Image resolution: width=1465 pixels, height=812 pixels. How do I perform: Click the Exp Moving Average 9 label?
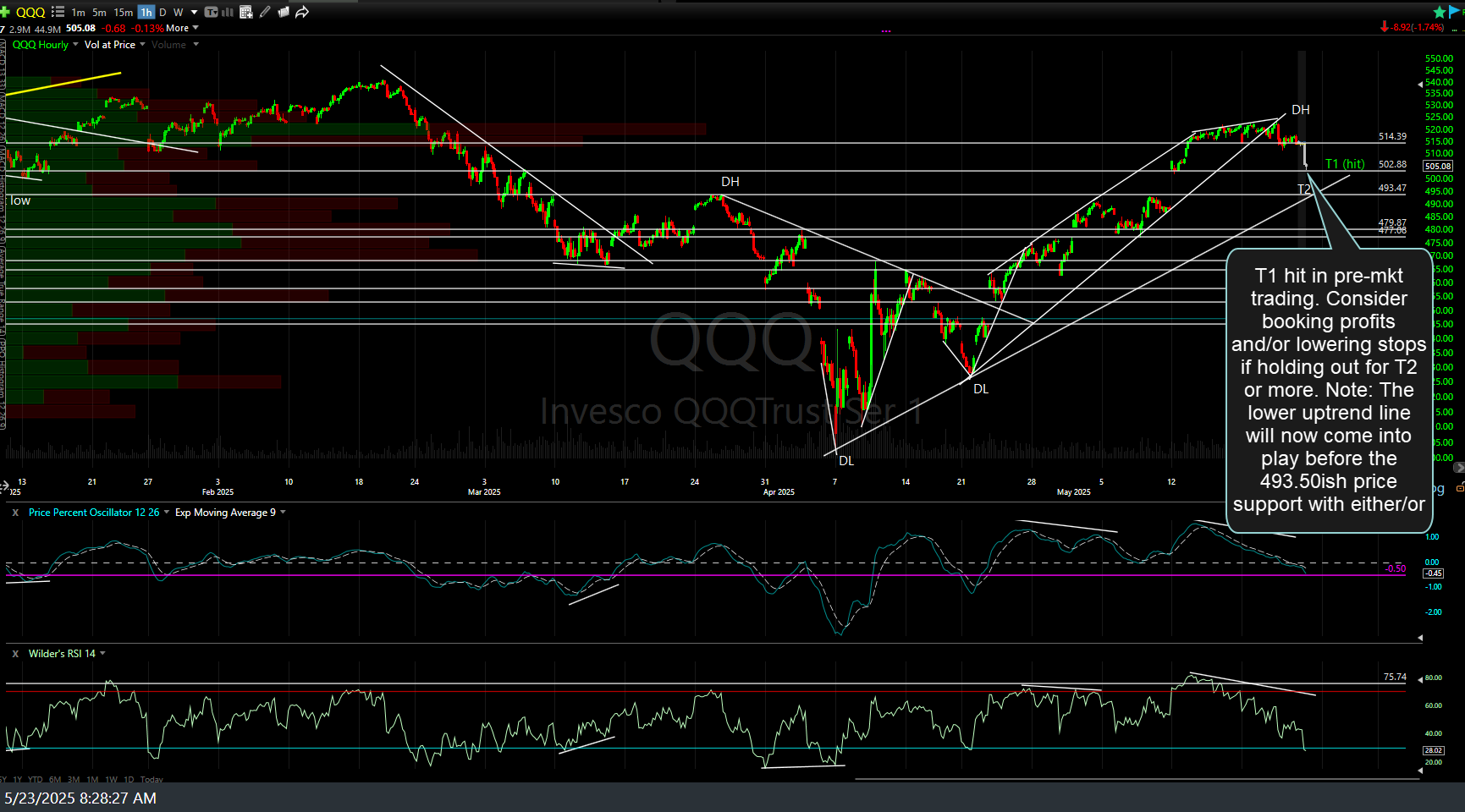[224, 513]
